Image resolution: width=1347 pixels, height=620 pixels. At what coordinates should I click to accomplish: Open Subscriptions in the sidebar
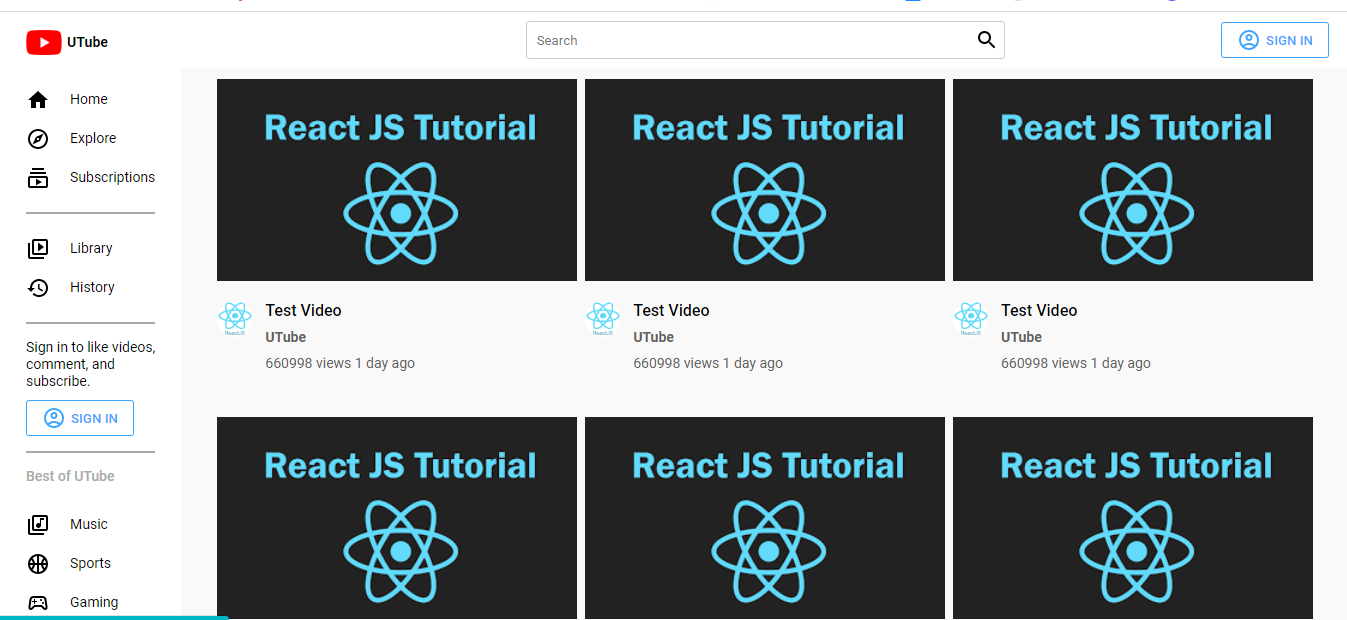(90, 177)
